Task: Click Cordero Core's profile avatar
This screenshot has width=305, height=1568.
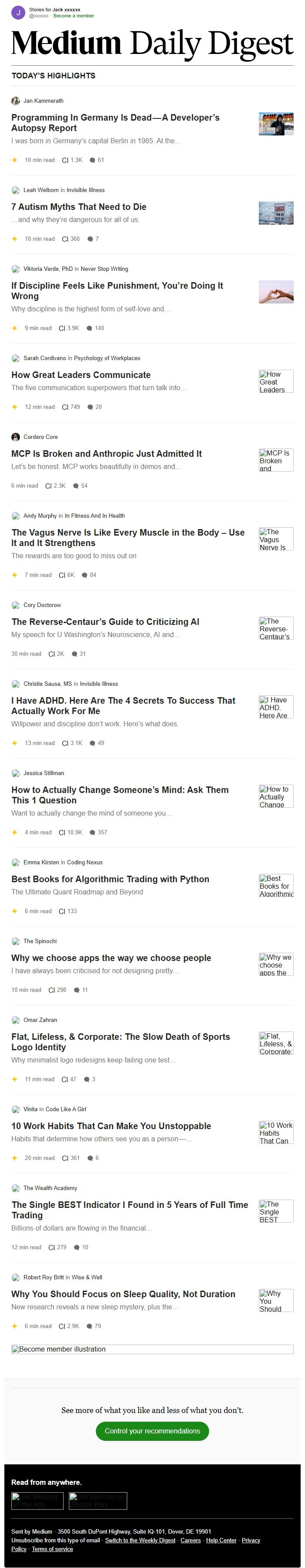Action: [15, 437]
